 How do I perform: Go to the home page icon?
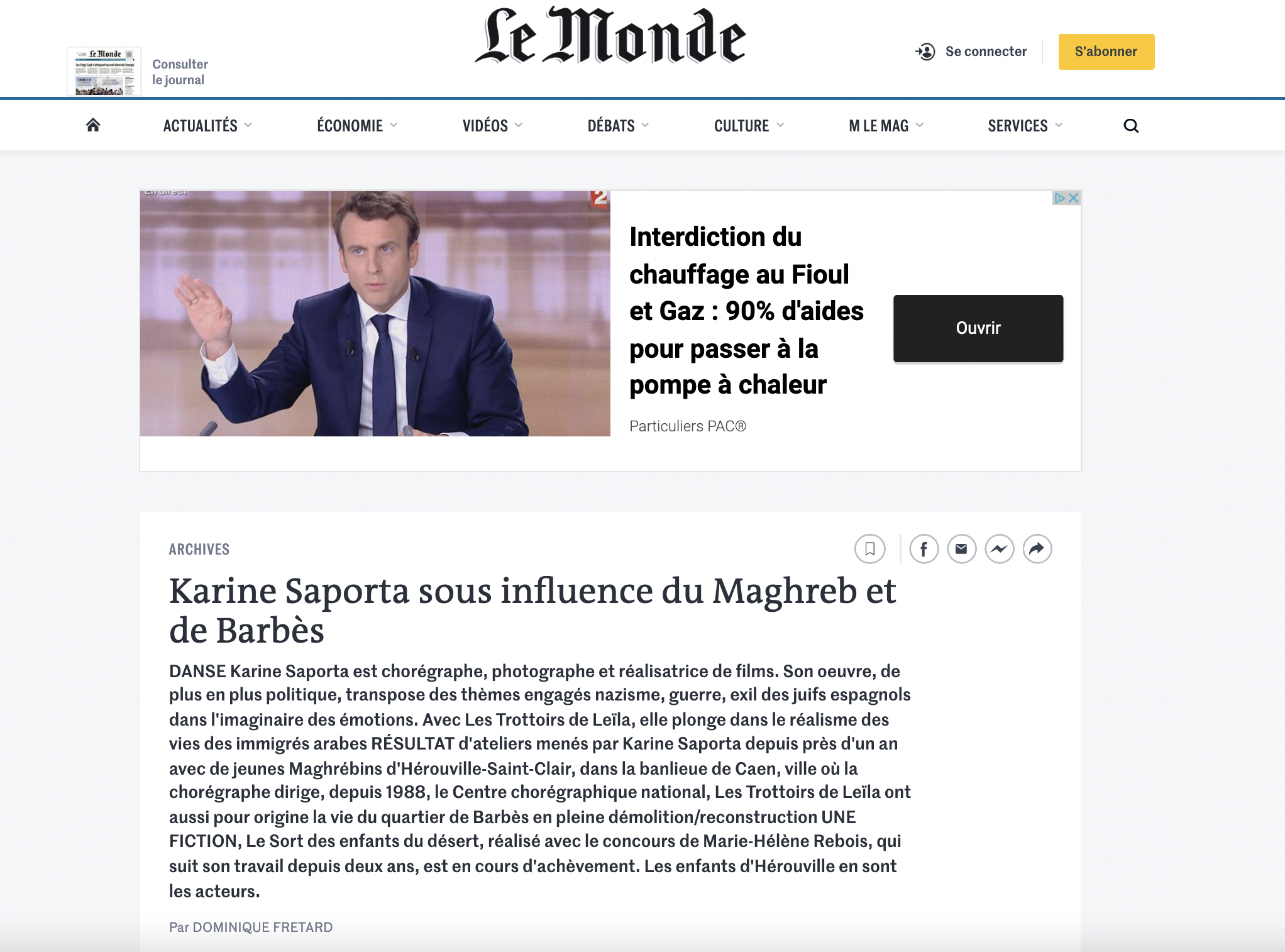pyautogui.click(x=93, y=125)
